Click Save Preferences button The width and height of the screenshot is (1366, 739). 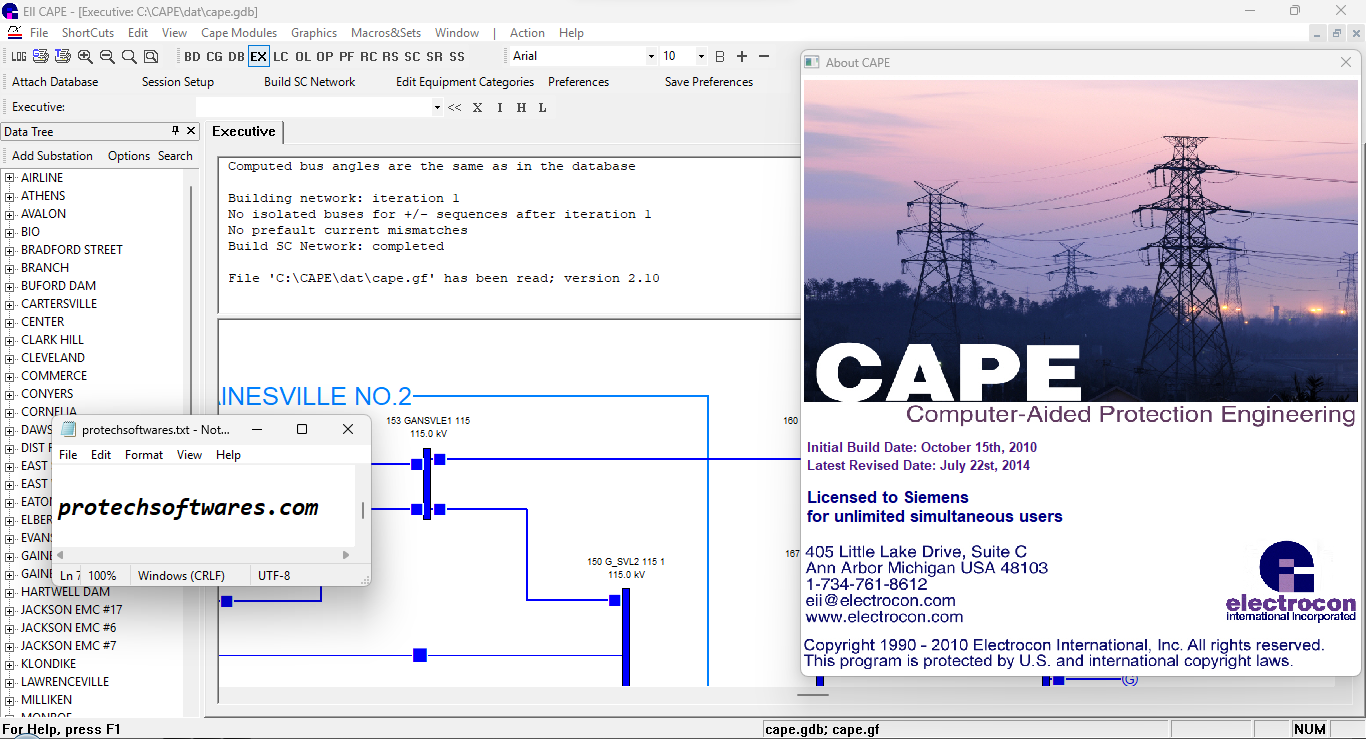coord(709,82)
